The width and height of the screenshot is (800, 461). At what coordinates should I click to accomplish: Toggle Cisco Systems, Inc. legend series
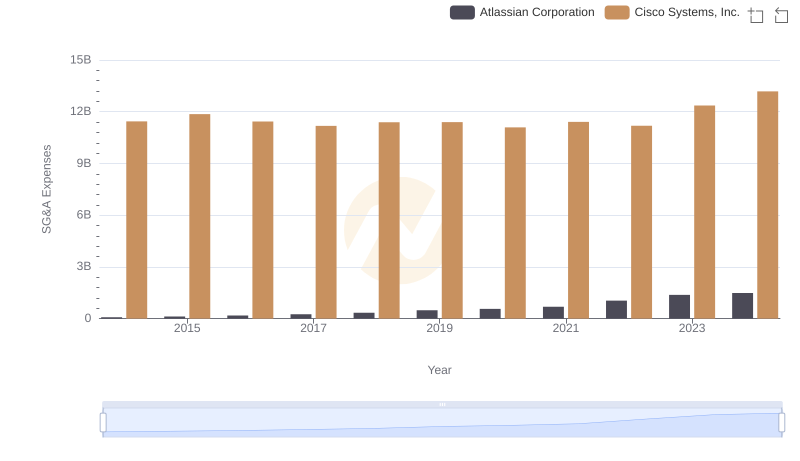[672, 12]
